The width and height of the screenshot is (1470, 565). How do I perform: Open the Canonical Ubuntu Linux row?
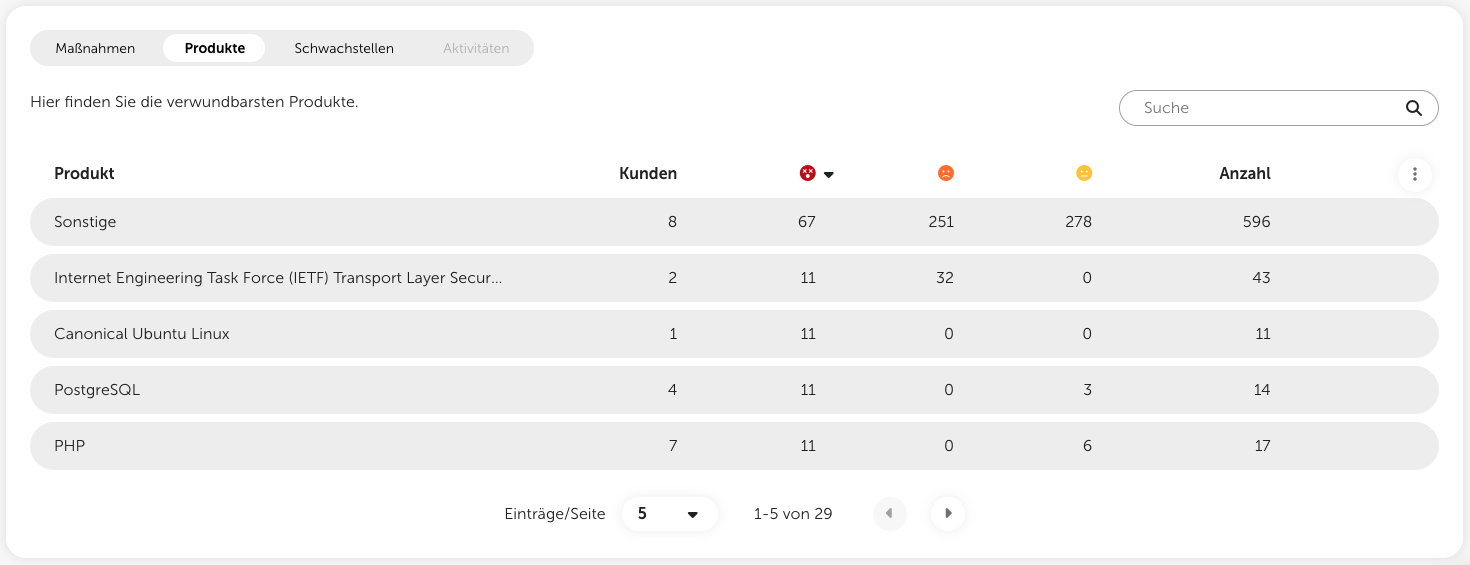[142, 334]
